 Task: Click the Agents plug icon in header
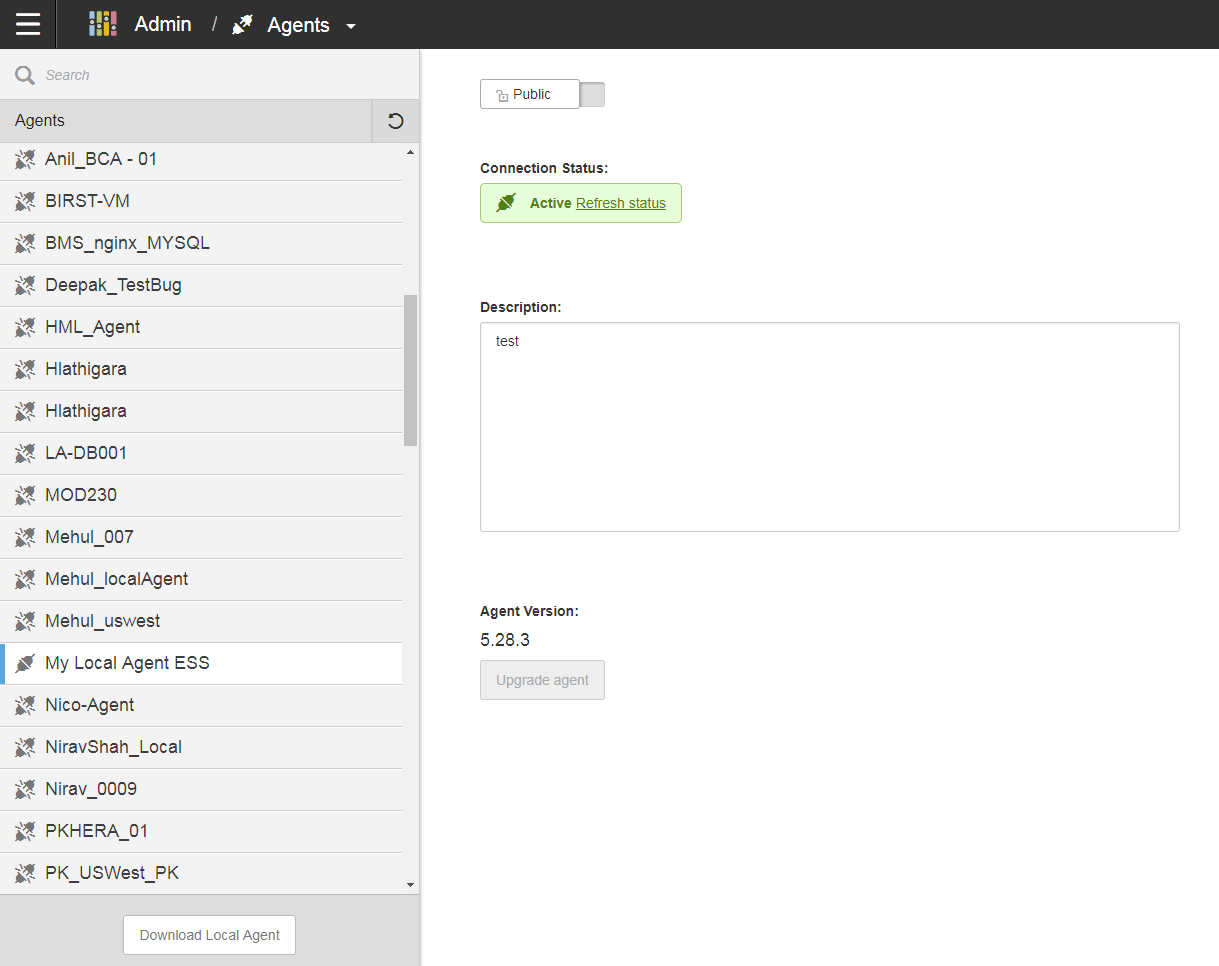tap(242, 25)
